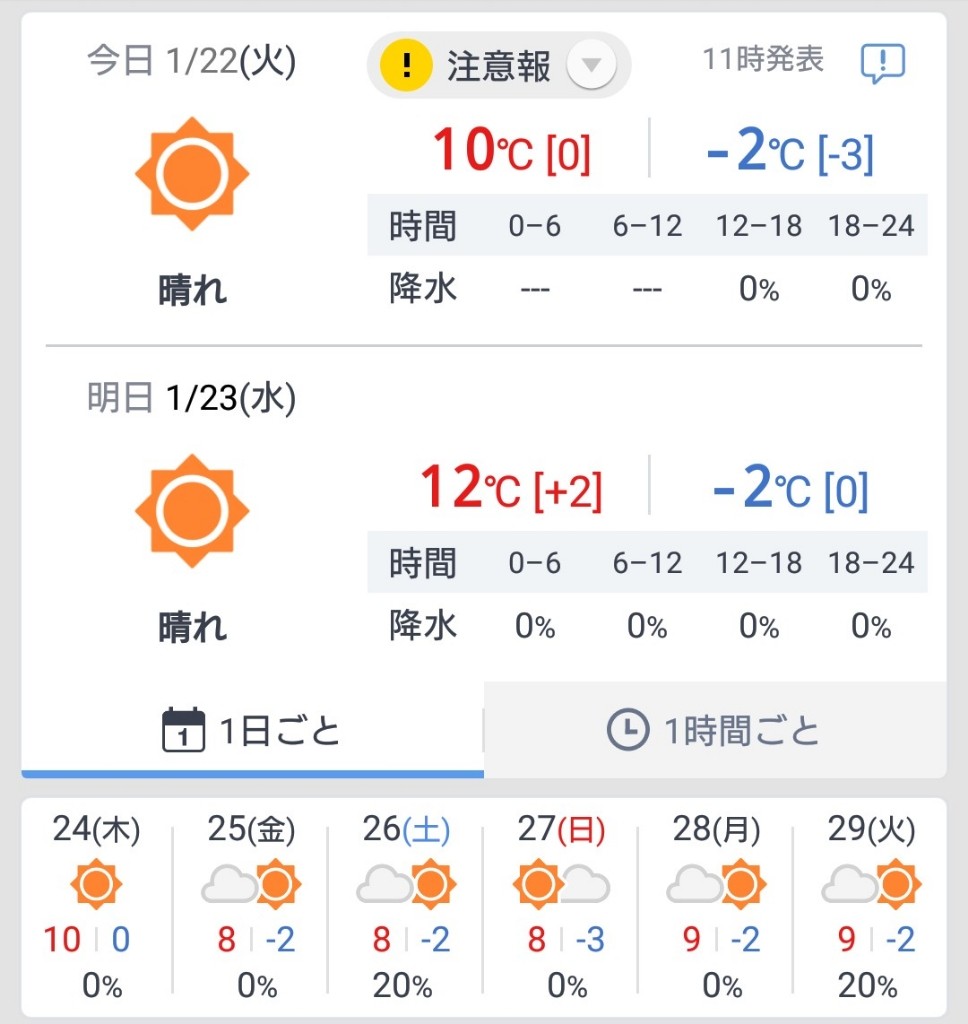968x1024 pixels.
Task: Select the 25(金) cloudy-then-sunny icon
Action: pos(251,884)
